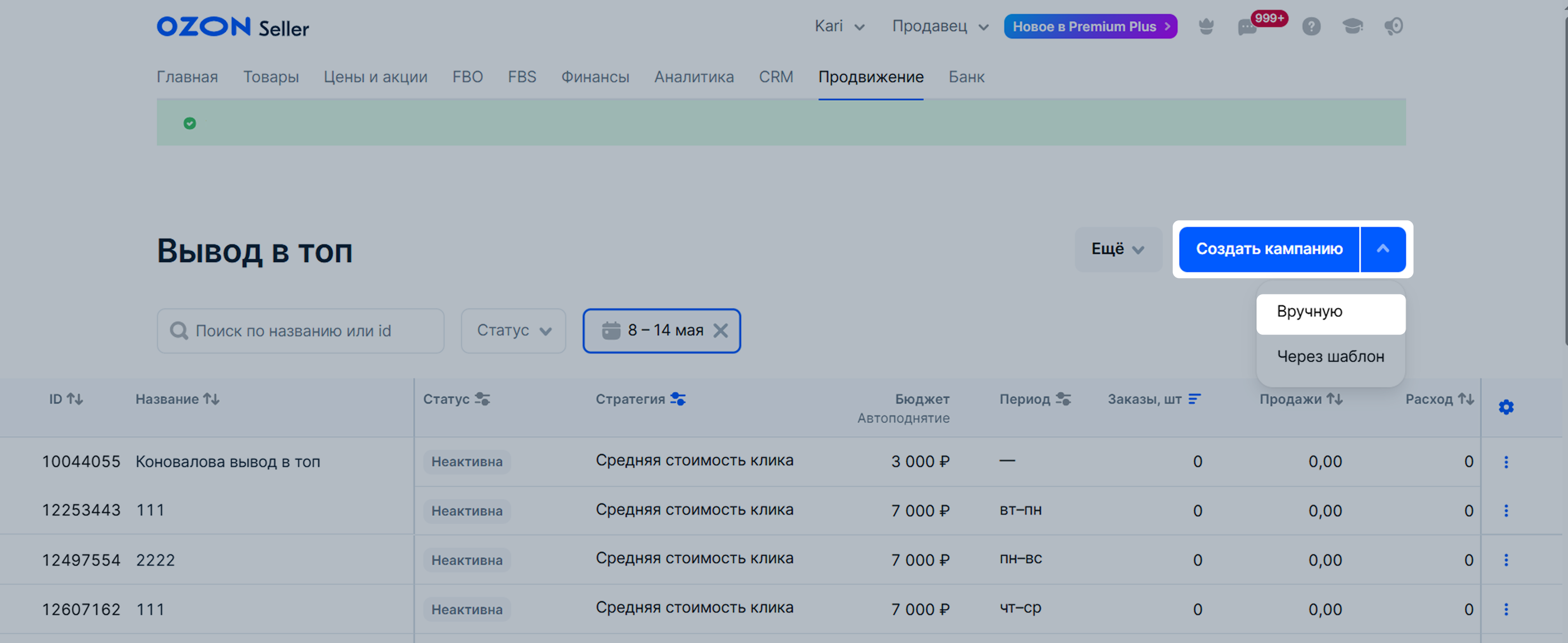Click campaign ID 12607162

point(81,610)
